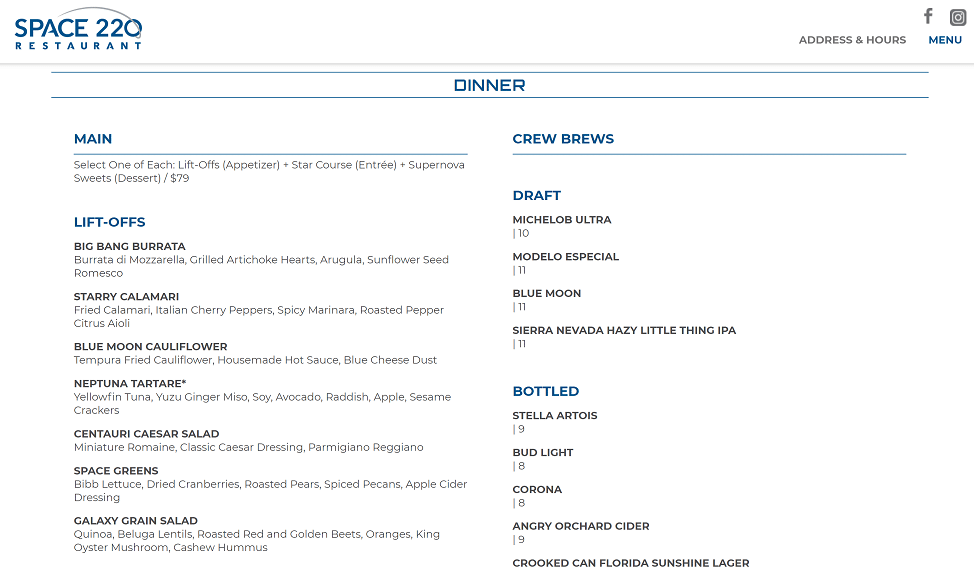Open the Menu navigation item

pyautogui.click(x=945, y=40)
